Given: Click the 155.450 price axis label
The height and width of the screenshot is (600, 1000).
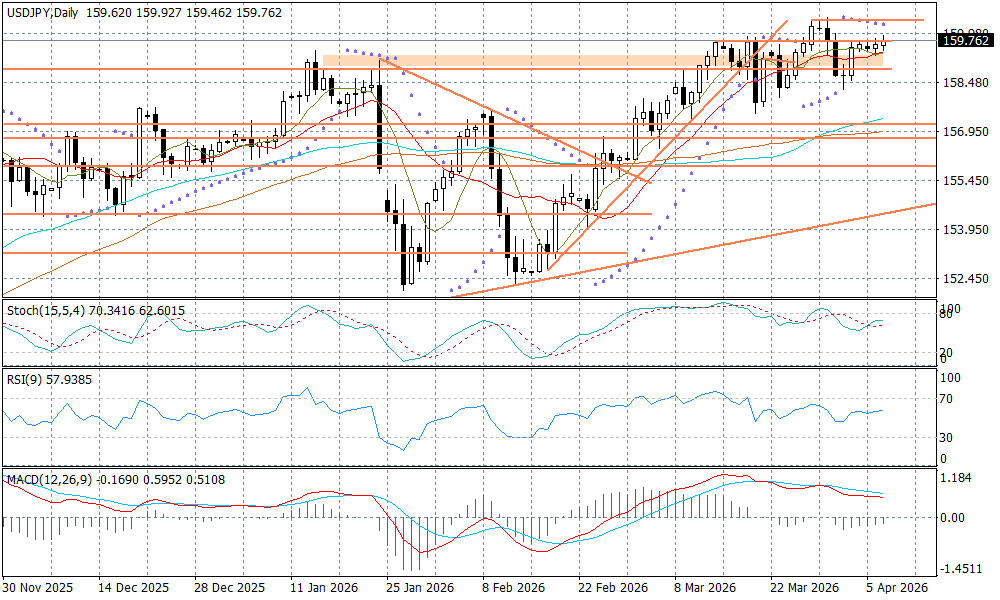Looking at the screenshot, I should point(965,181).
